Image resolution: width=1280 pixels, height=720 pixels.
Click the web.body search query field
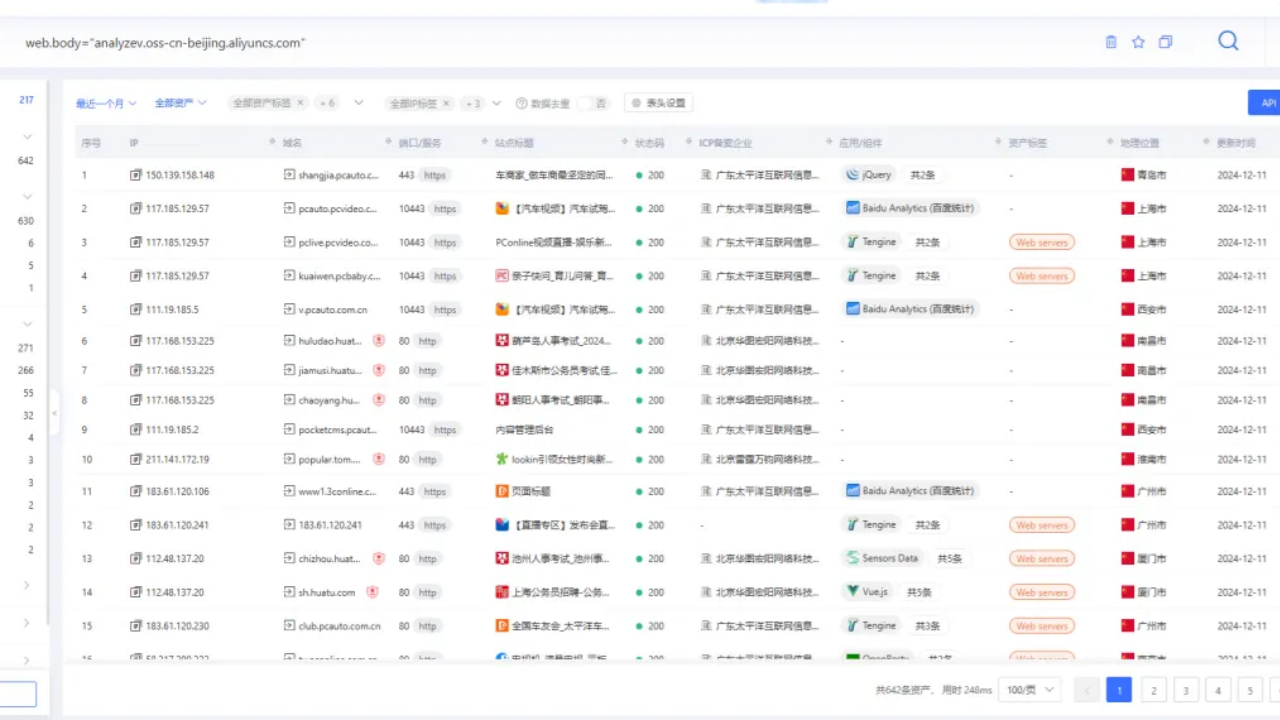click(x=550, y=43)
